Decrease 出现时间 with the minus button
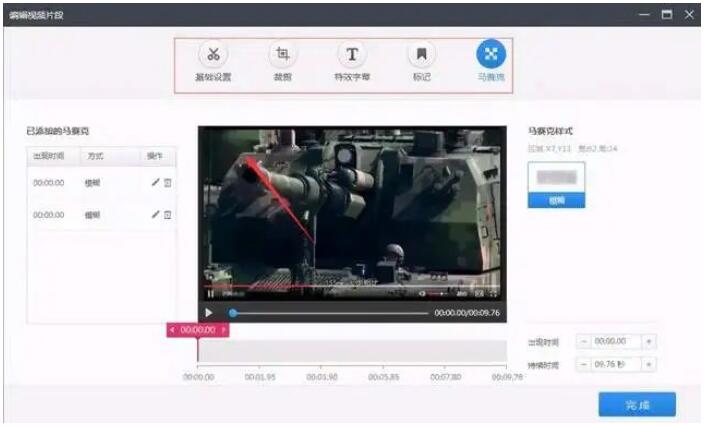 click(584, 341)
